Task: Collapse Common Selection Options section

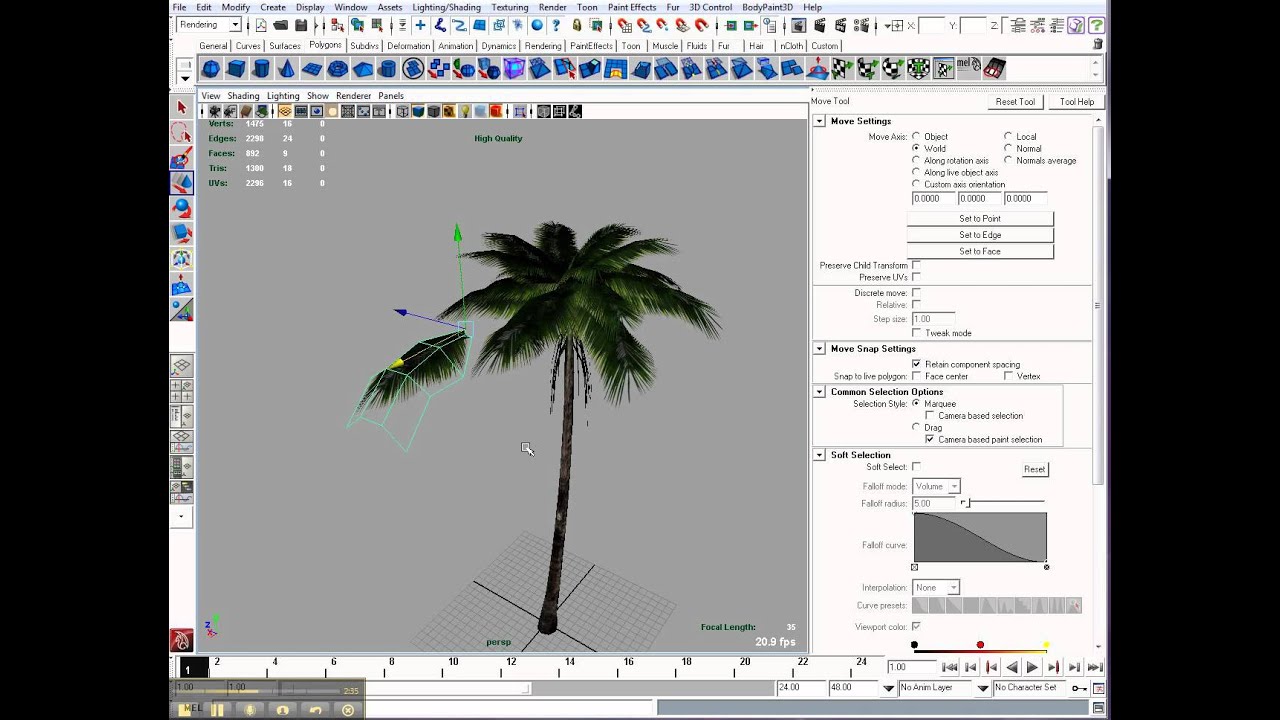Action: [x=819, y=392]
